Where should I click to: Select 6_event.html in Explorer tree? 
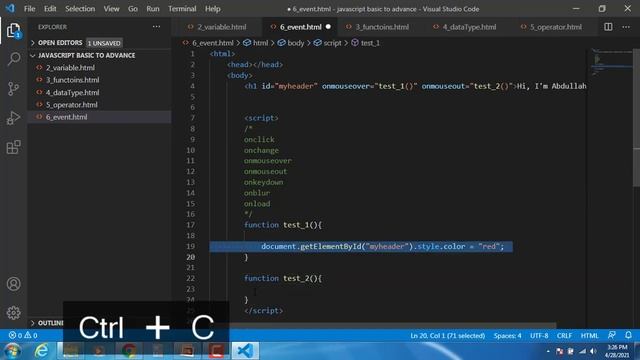tap(67, 117)
